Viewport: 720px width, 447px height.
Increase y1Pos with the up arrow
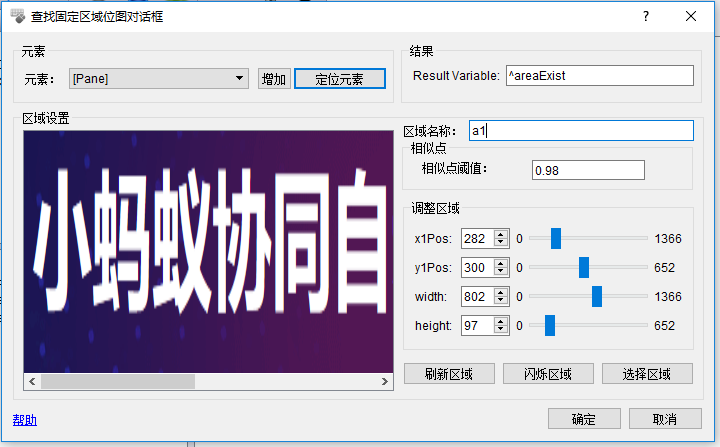point(501,263)
